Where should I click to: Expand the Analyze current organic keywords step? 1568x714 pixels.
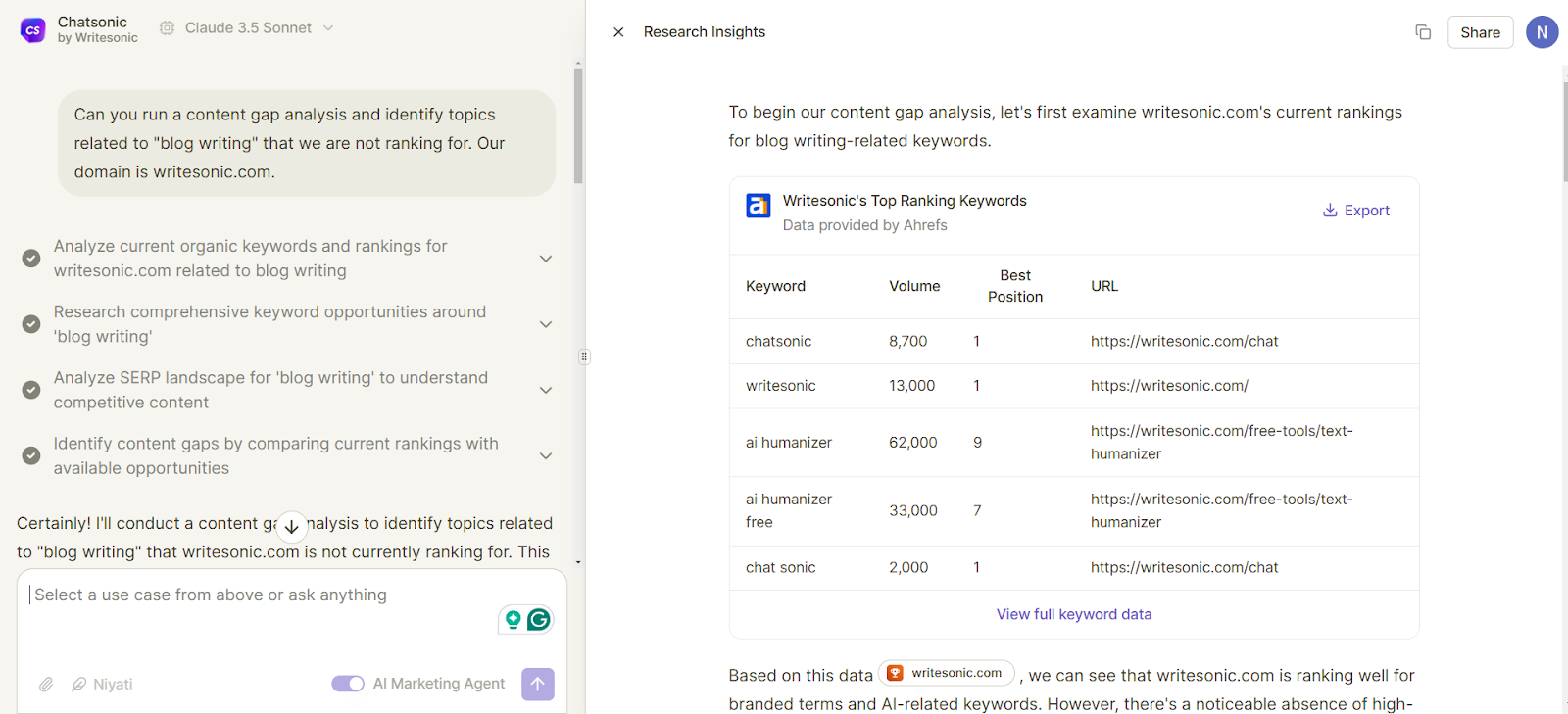click(546, 259)
